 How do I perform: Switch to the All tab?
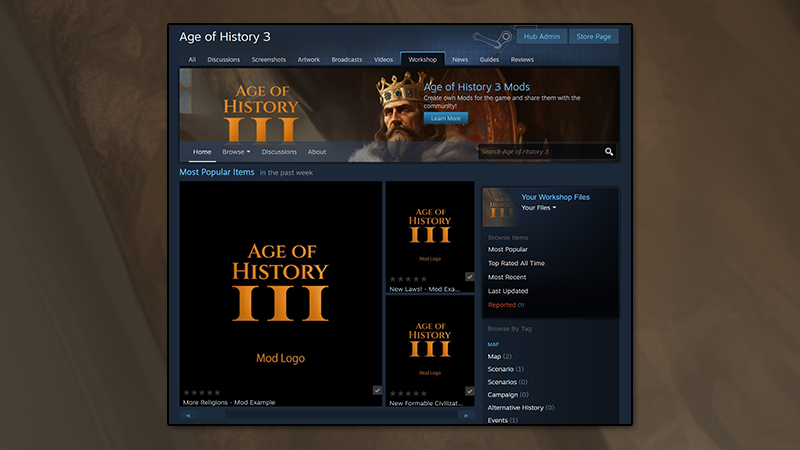point(192,60)
